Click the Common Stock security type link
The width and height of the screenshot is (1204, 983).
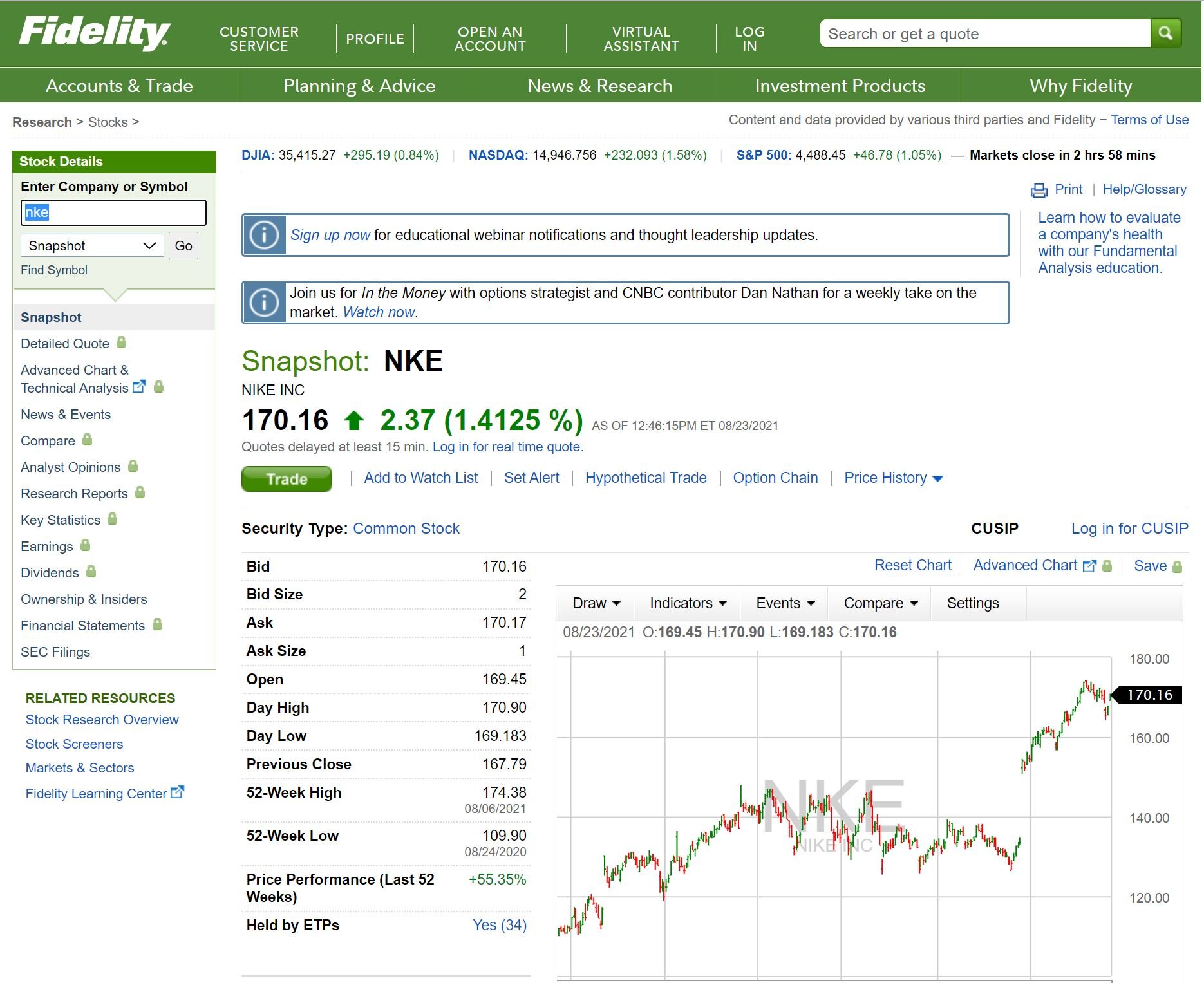coord(406,529)
